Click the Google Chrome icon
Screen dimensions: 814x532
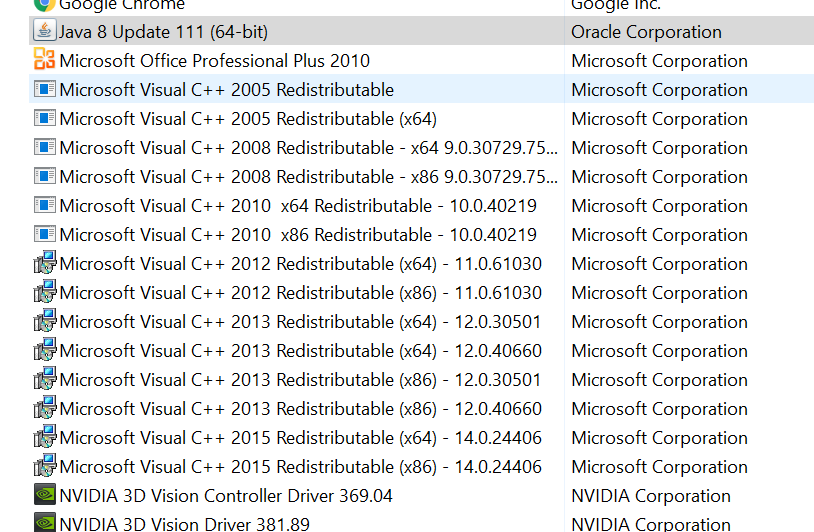45,4
